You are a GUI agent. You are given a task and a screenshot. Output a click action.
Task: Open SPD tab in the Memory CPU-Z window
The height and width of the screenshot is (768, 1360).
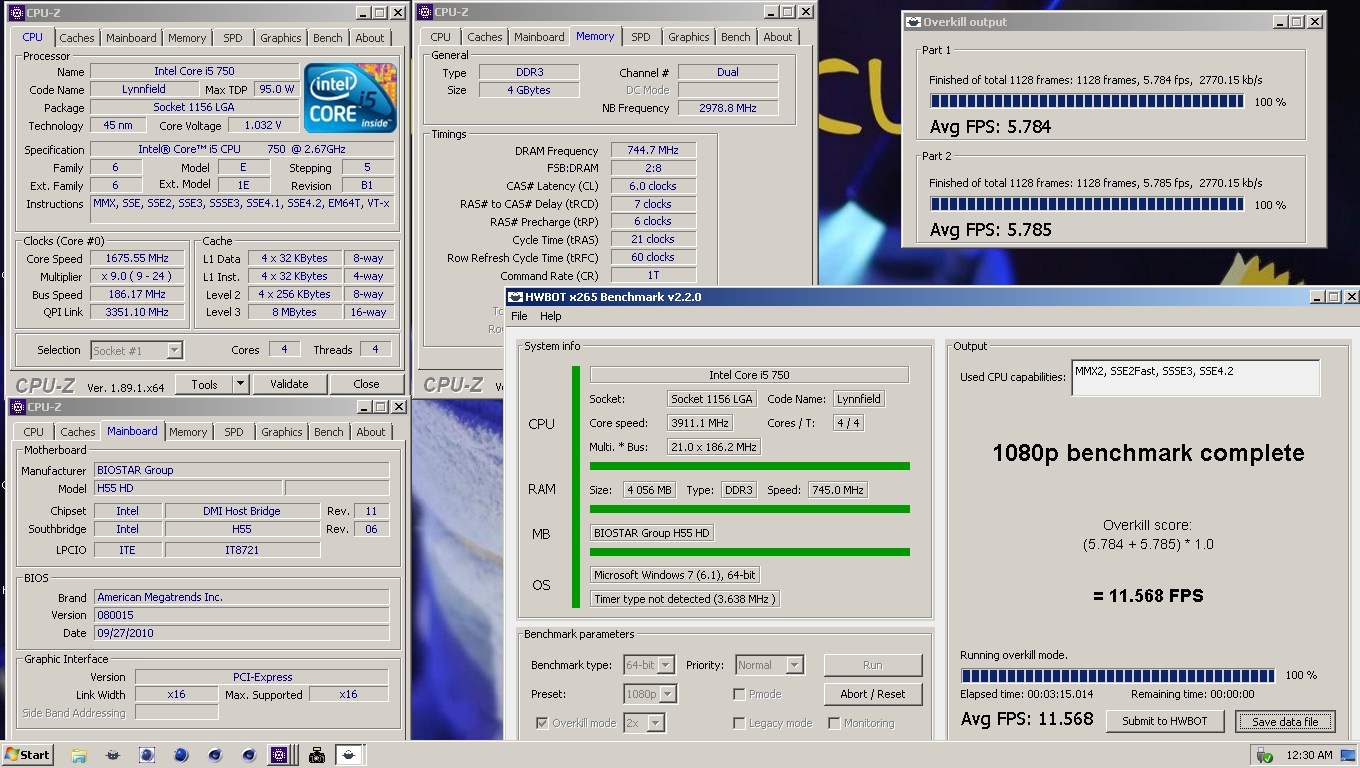pos(641,37)
